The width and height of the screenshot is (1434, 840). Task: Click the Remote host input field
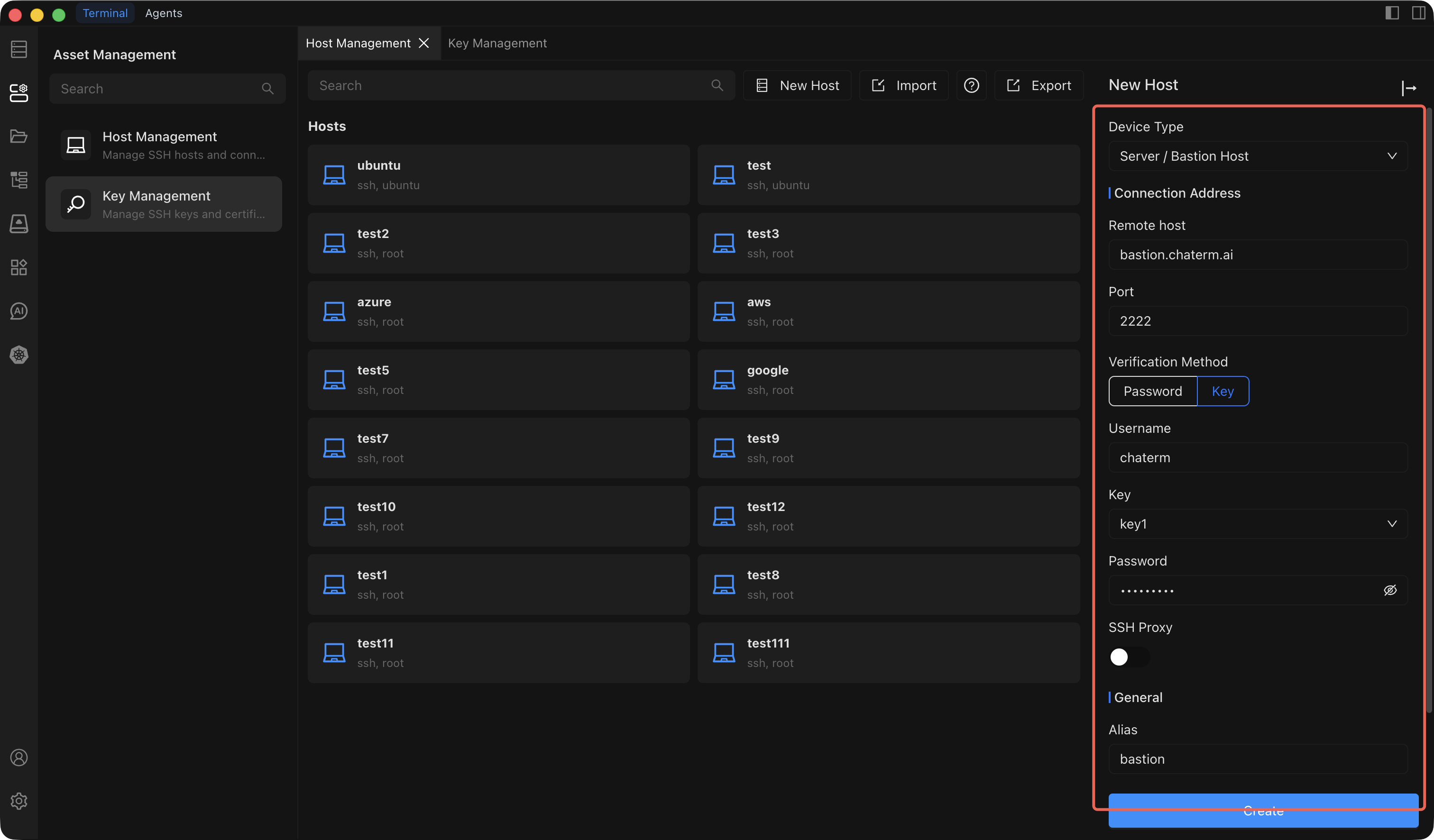coord(1258,255)
